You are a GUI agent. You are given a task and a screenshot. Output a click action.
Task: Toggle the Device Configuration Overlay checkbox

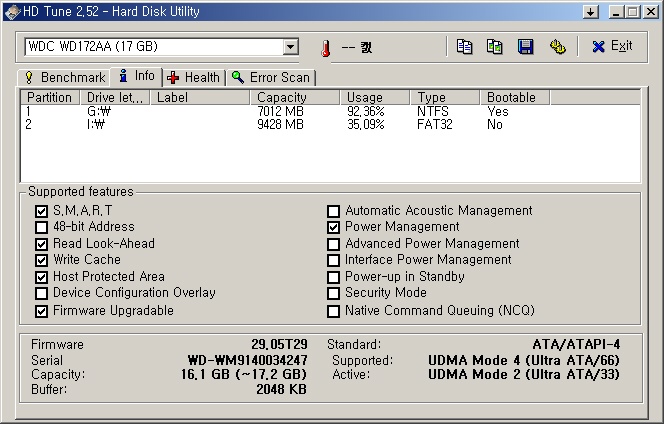(41, 293)
